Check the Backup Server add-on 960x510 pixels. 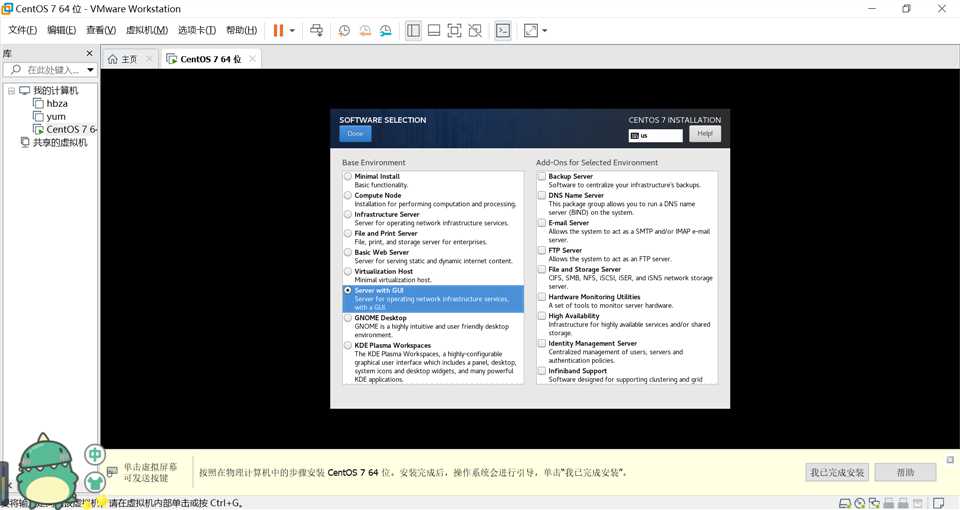pos(542,176)
